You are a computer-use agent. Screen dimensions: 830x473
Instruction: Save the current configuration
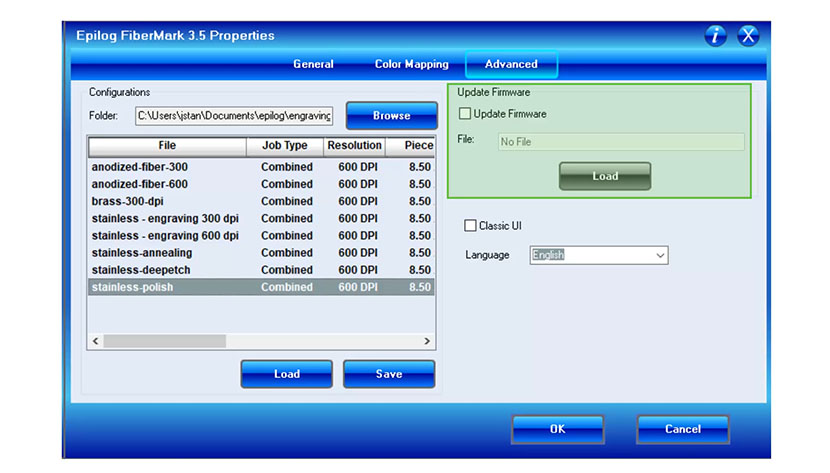388,374
